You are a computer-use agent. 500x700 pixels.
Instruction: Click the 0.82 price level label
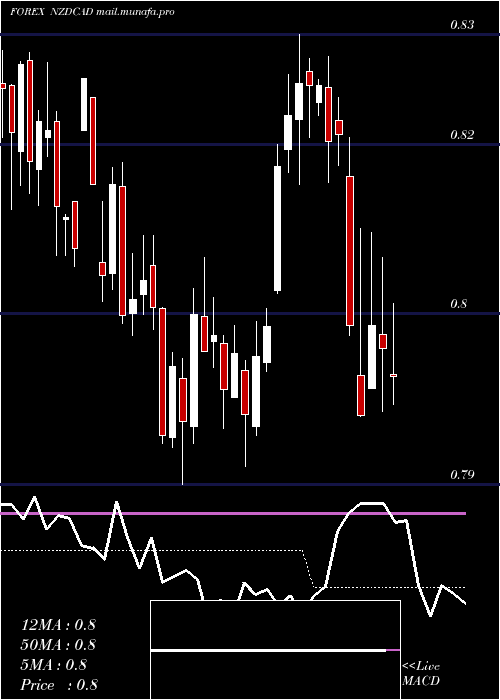pyautogui.click(x=462, y=134)
